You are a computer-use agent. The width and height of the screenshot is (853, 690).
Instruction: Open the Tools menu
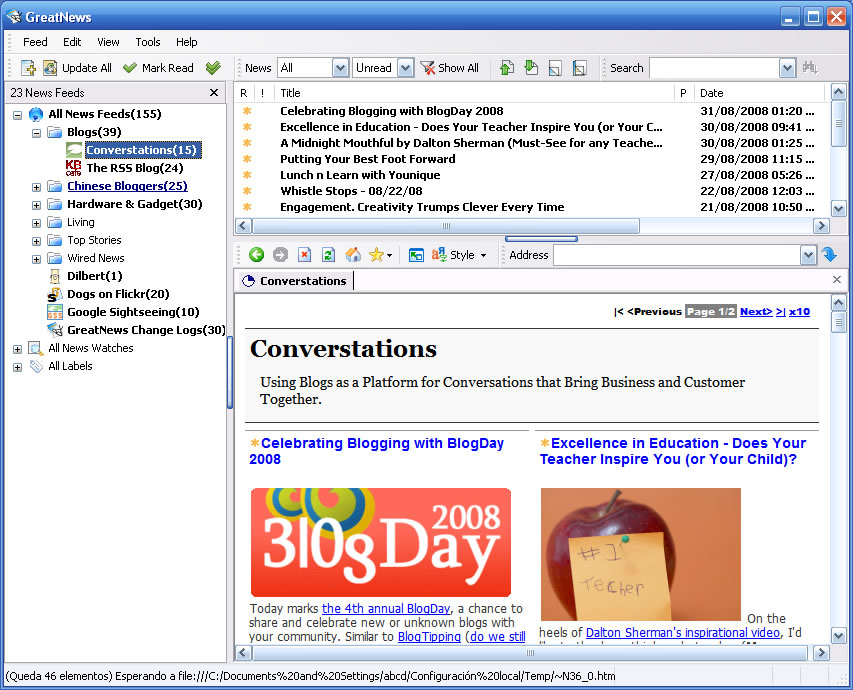tap(147, 42)
